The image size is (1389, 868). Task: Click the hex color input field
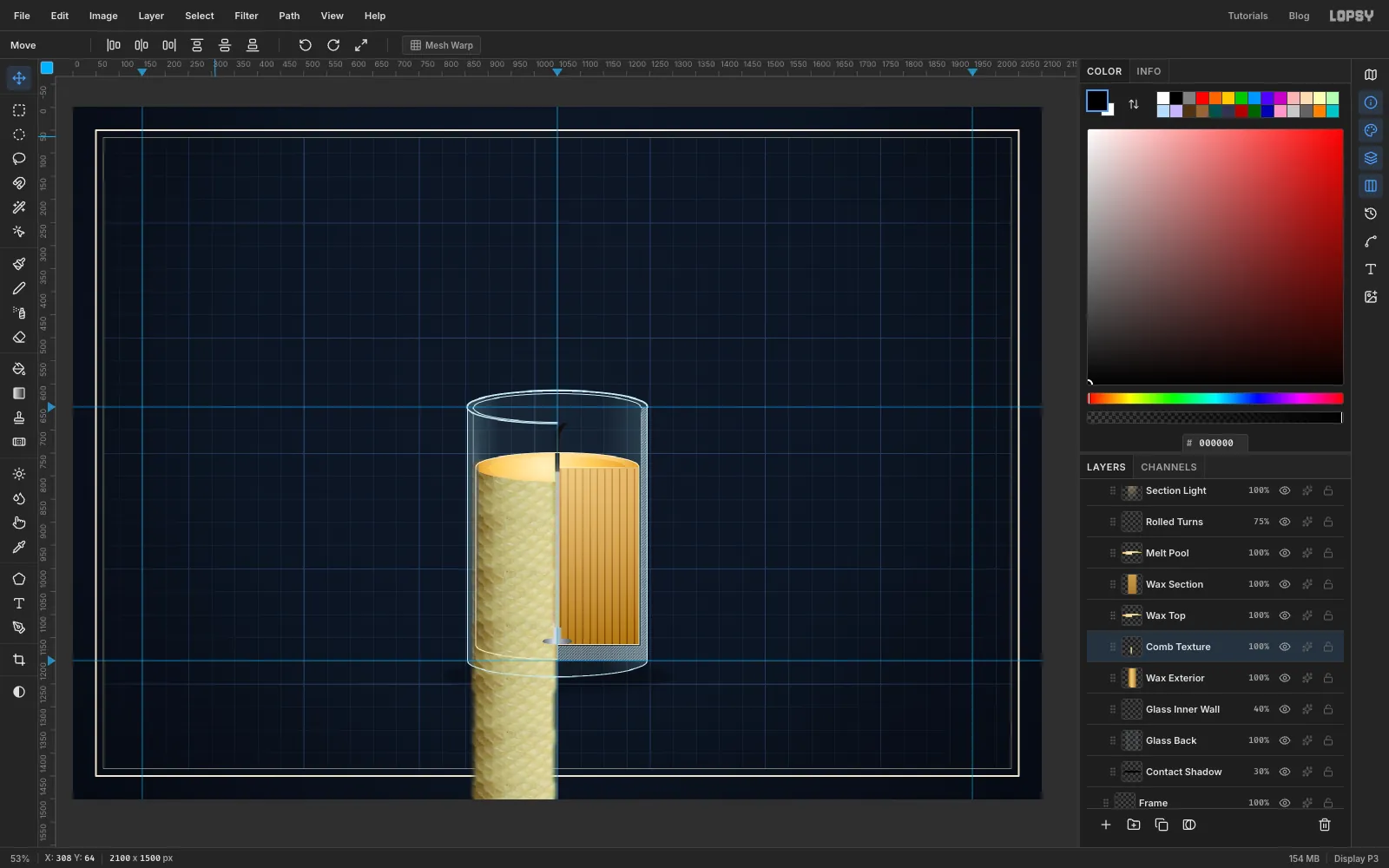pyautogui.click(x=1215, y=443)
